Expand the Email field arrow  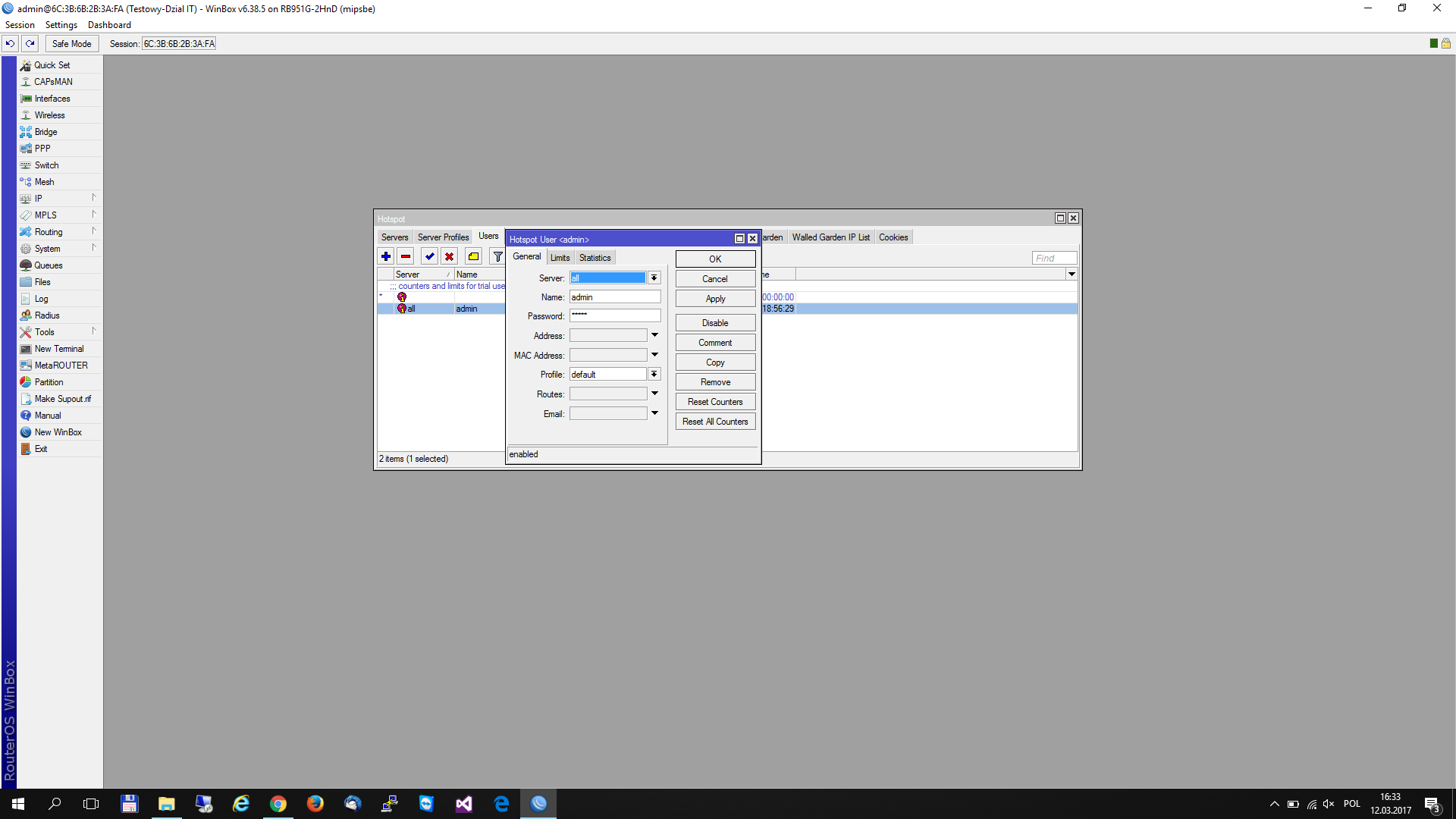pyautogui.click(x=654, y=413)
